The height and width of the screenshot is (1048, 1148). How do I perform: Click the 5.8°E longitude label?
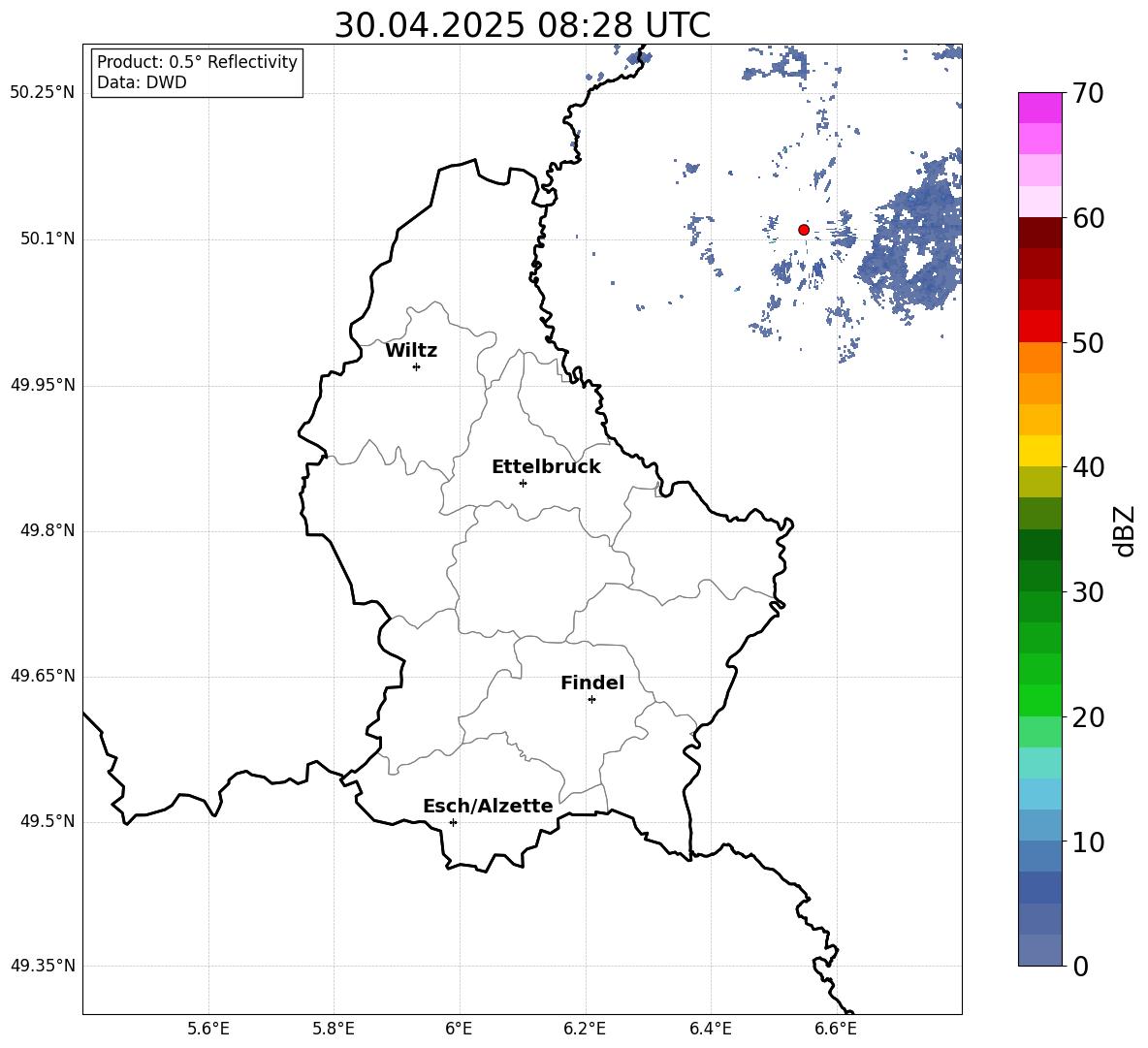[x=334, y=1029]
